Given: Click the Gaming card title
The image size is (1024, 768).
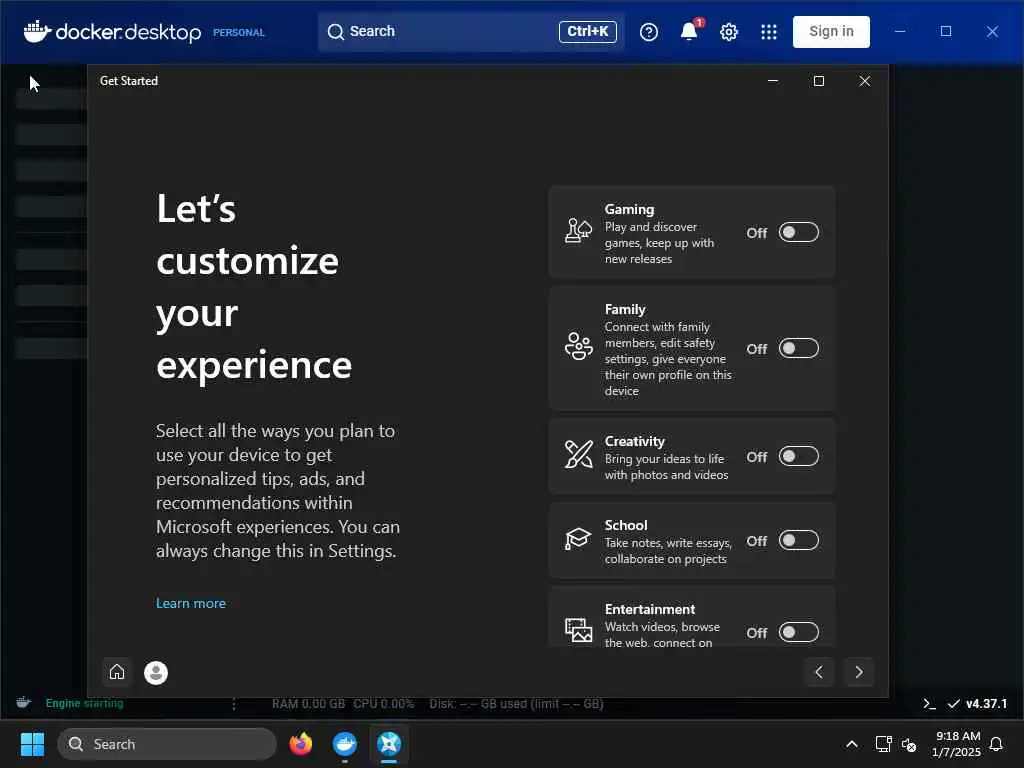Looking at the screenshot, I should point(630,210).
